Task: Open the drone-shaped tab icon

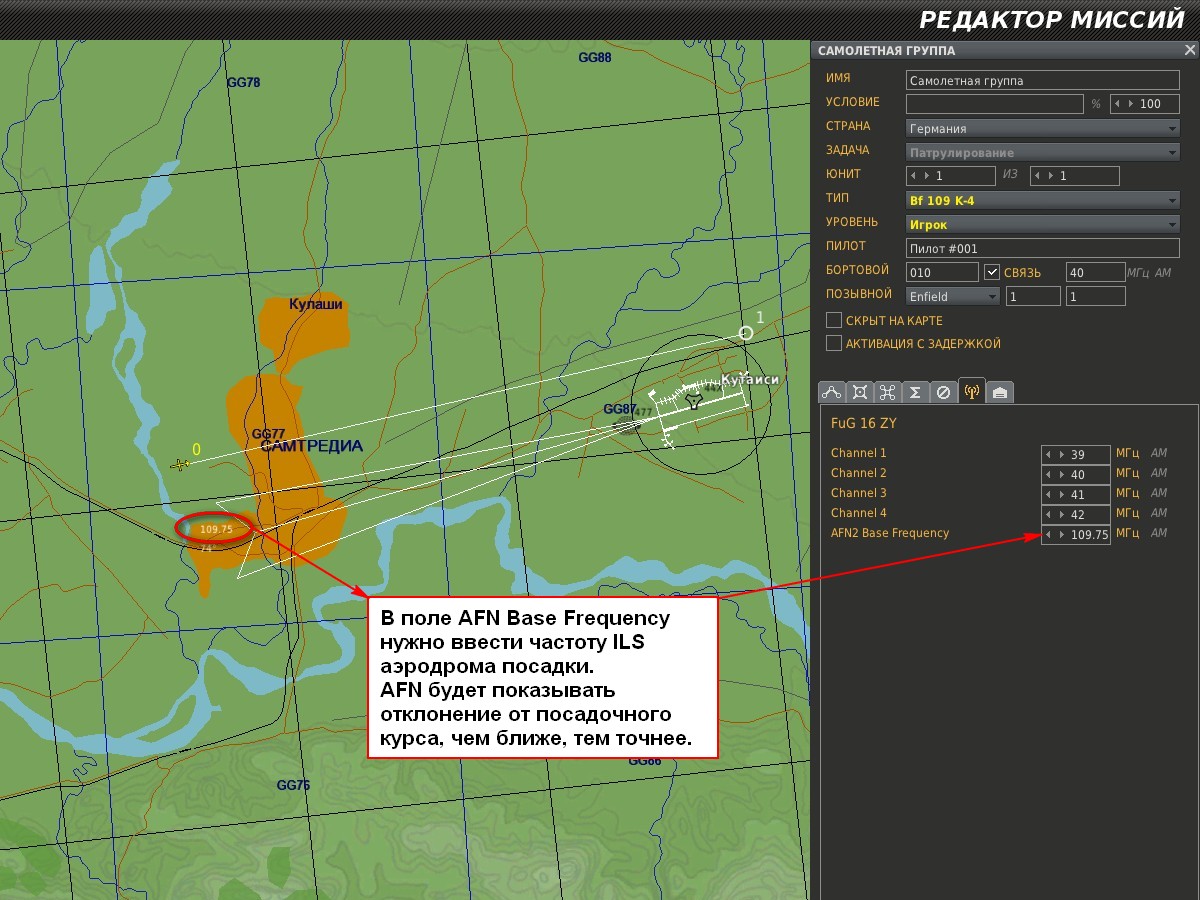Action: (x=887, y=392)
